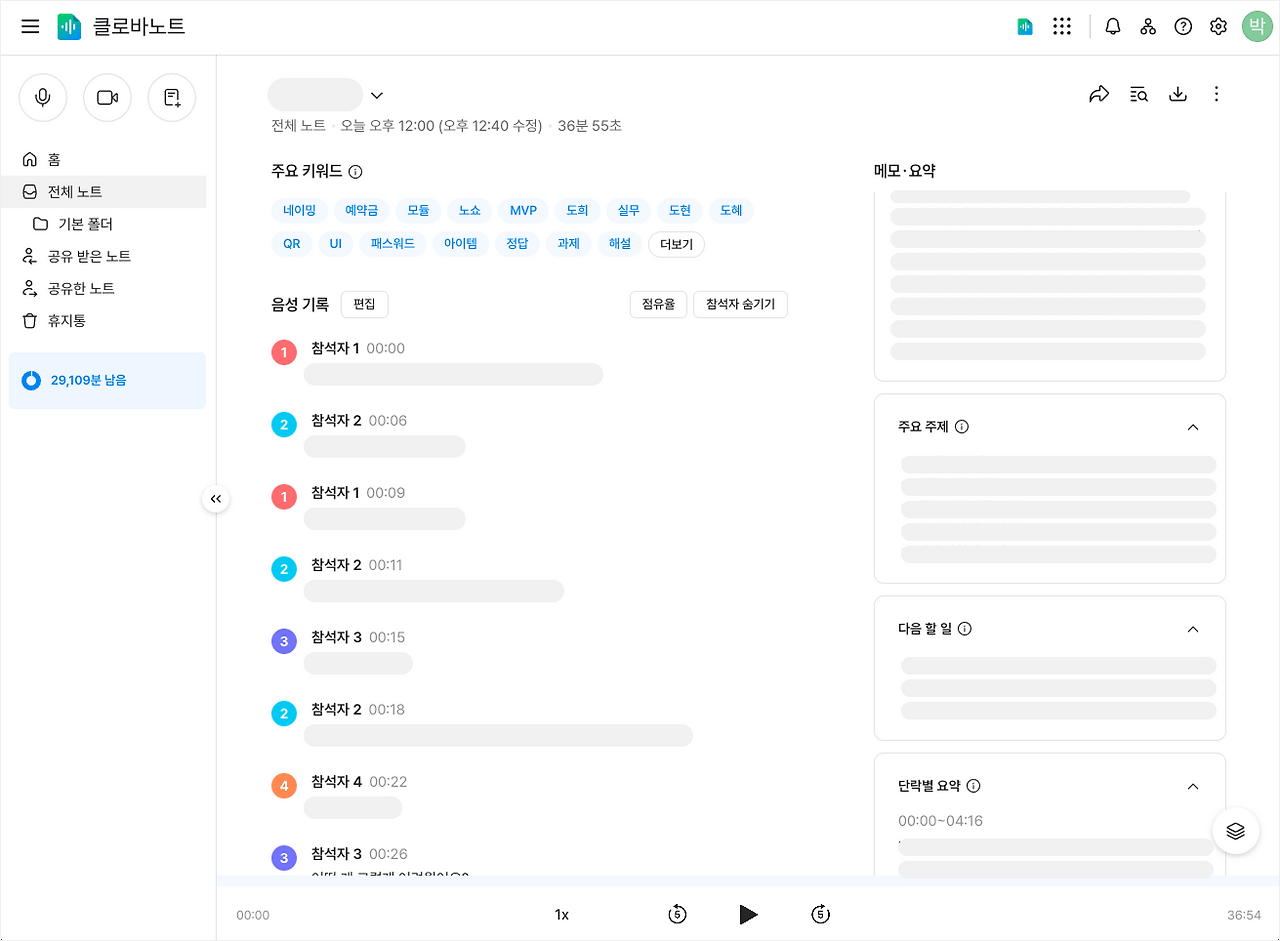1280x941 pixels.
Task: Collapse the 단락별 요약 section
Action: pos(1192,786)
